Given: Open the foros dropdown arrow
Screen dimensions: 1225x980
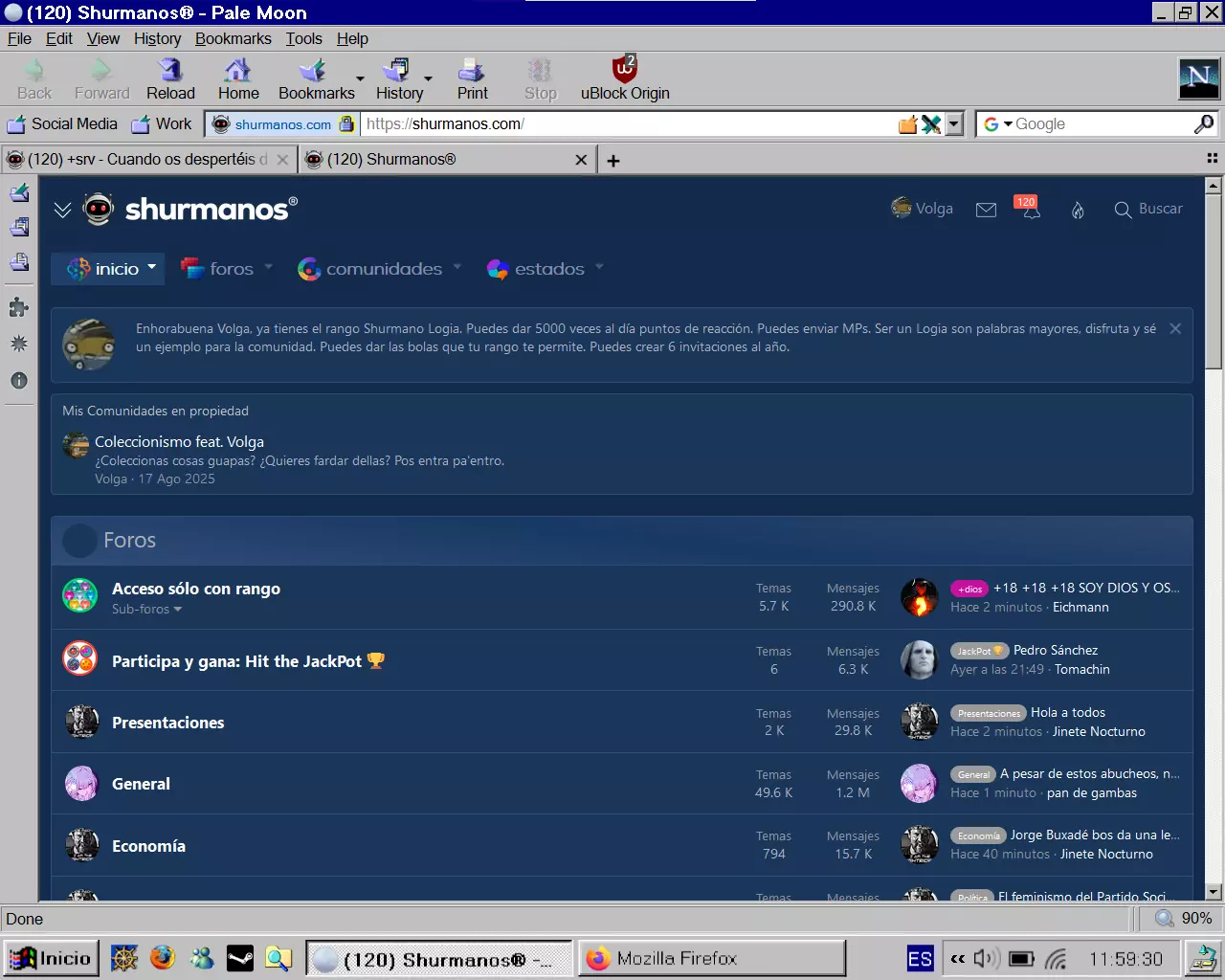Looking at the screenshot, I should (268, 267).
